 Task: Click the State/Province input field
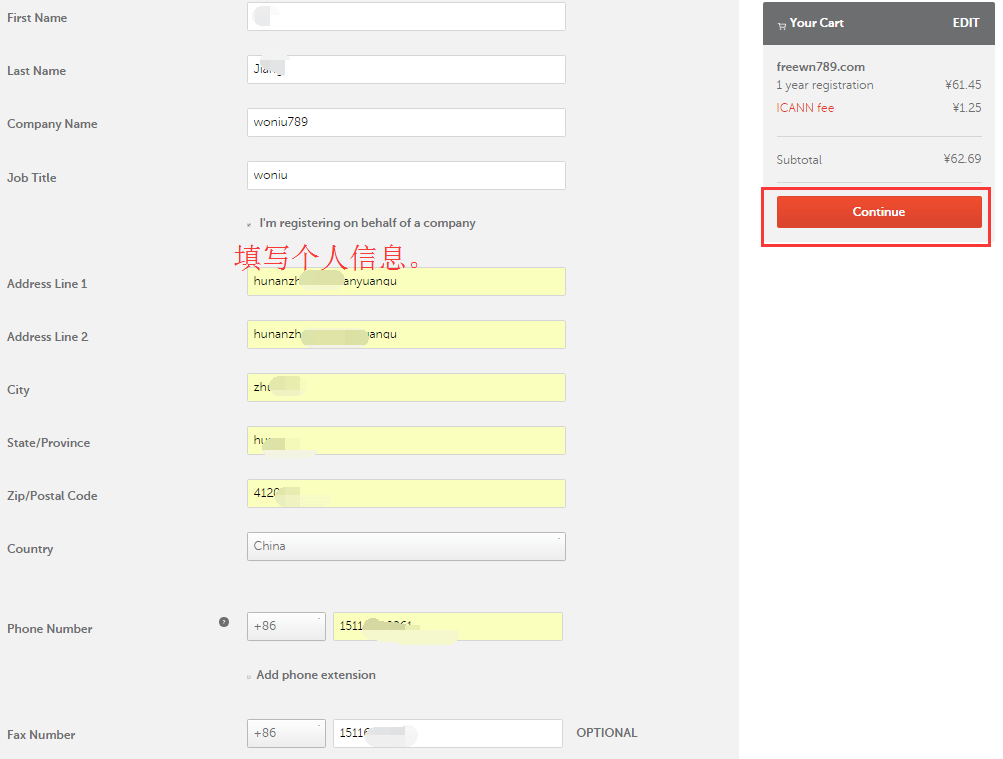405,440
